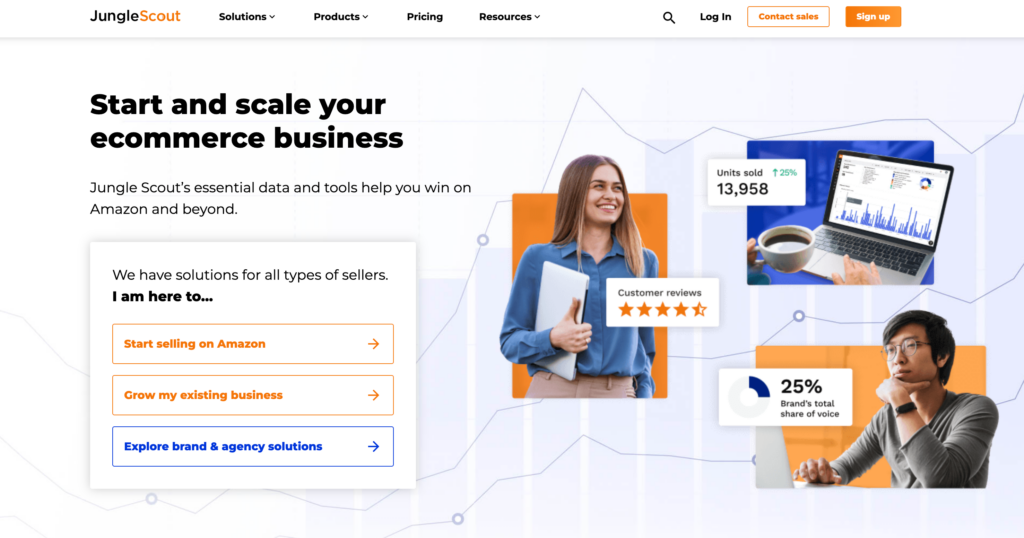1024x538 pixels.
Task: Select Explore brand & agency solutions
Action: point(253,447)
